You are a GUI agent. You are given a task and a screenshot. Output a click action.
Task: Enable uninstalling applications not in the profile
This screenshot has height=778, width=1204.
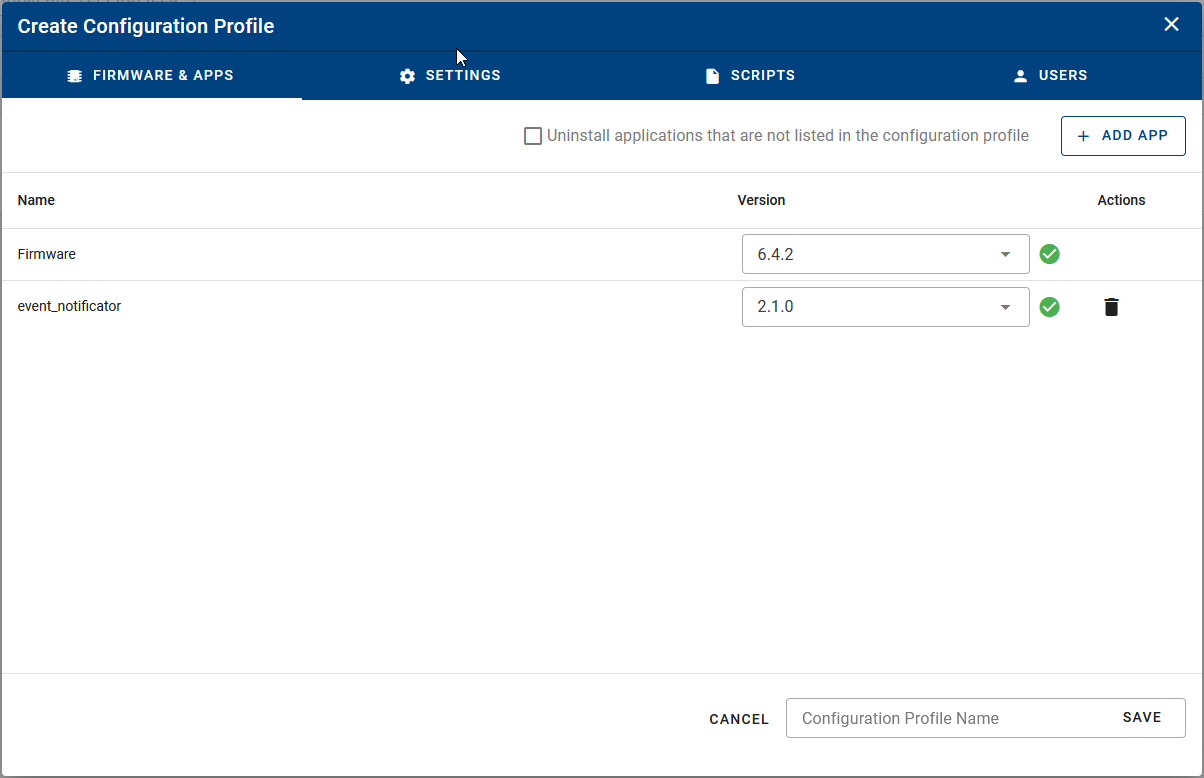coord(533,135)
